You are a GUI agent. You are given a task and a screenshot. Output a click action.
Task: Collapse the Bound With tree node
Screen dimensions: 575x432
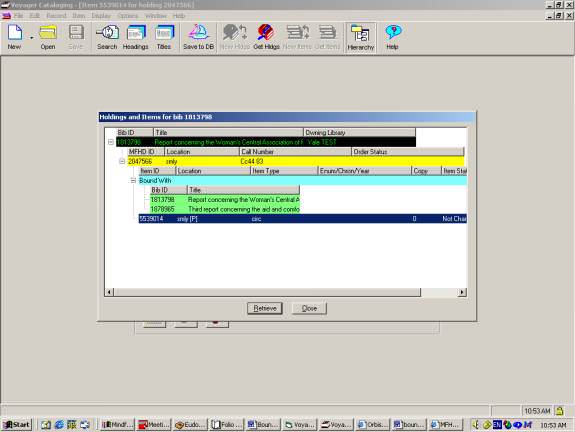coord(133,180)
